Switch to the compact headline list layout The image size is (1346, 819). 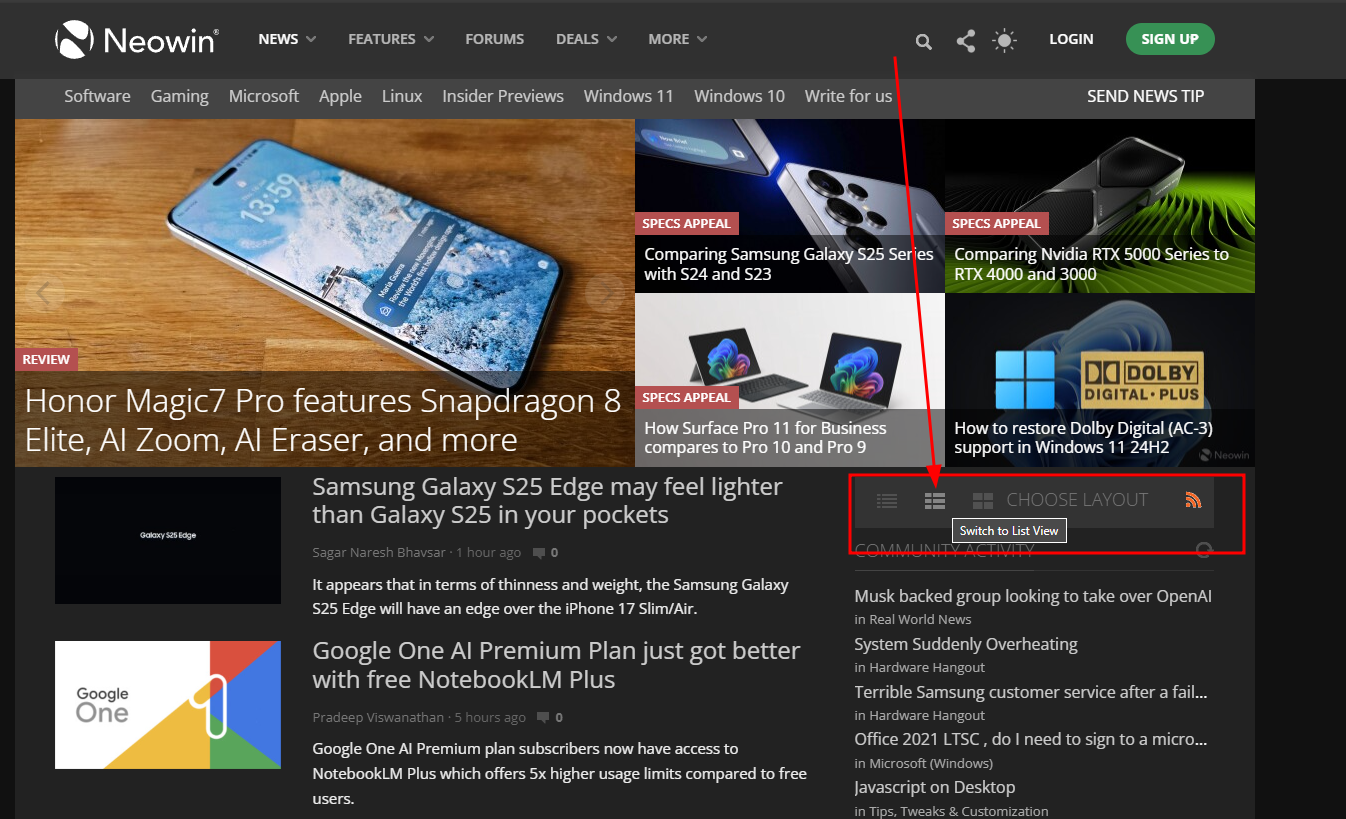pos(887,501)
